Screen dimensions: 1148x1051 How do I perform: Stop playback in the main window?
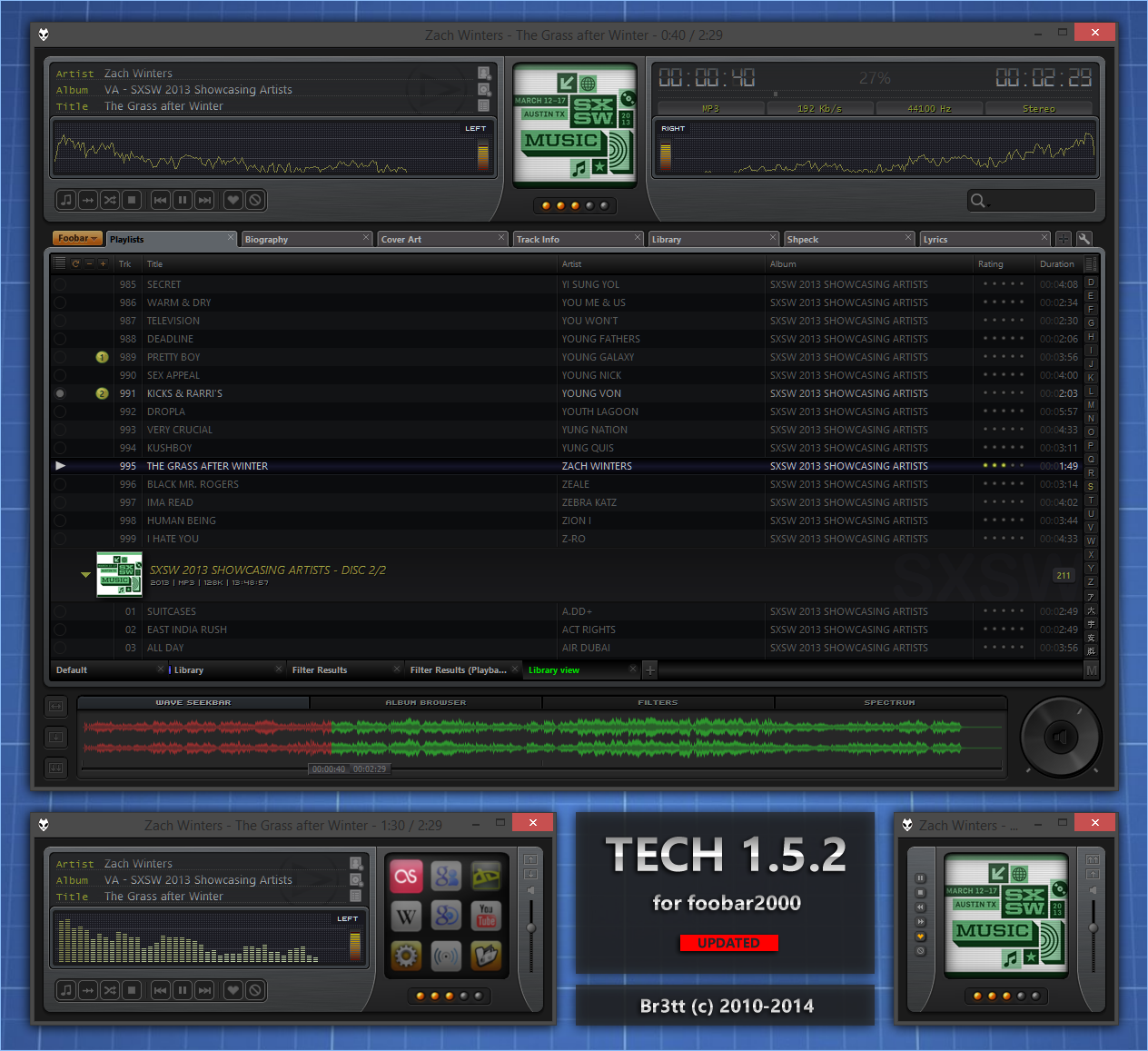(x=132, y=200)
